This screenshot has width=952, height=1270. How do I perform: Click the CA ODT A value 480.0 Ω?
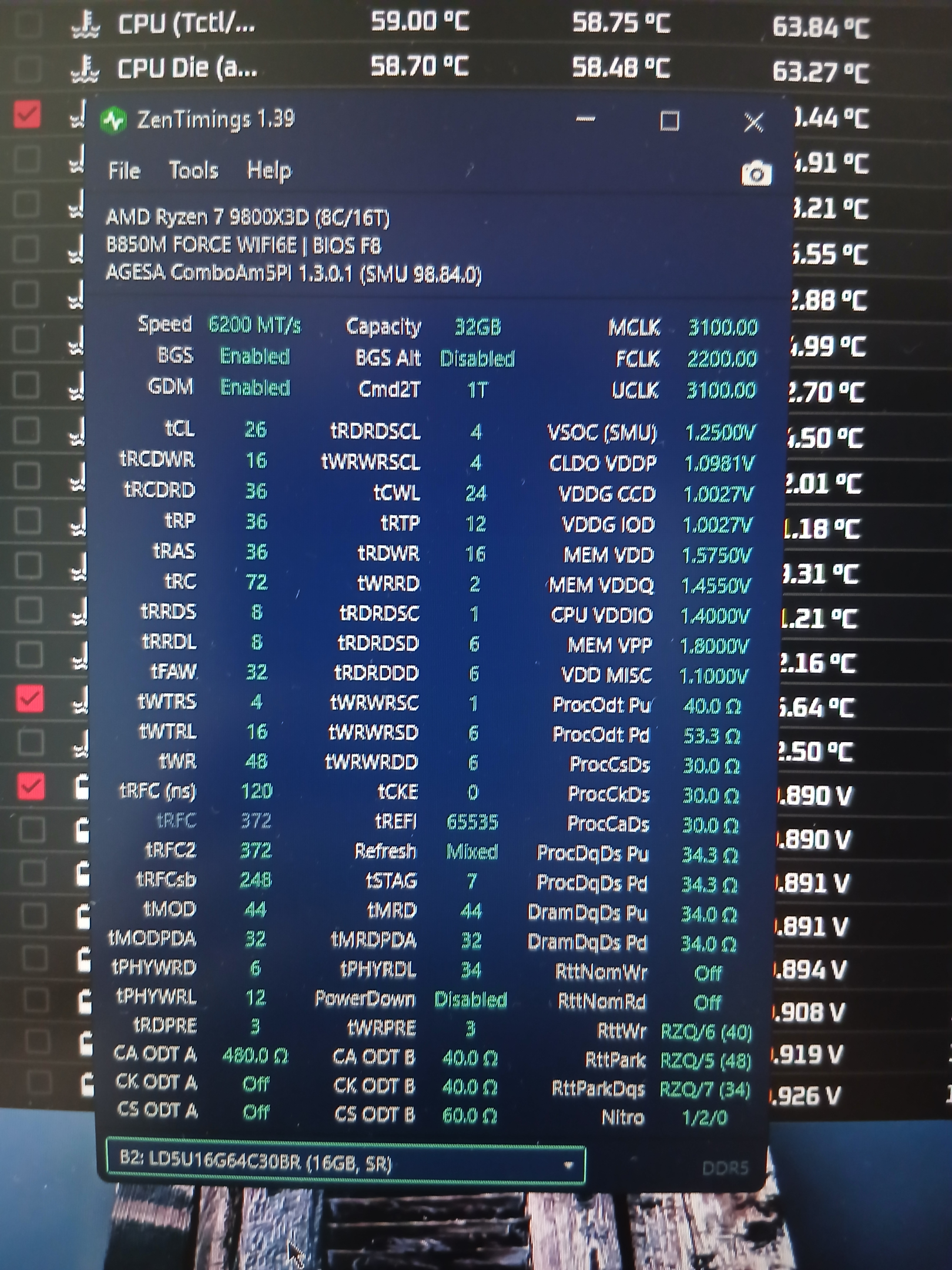(256, 1057)
